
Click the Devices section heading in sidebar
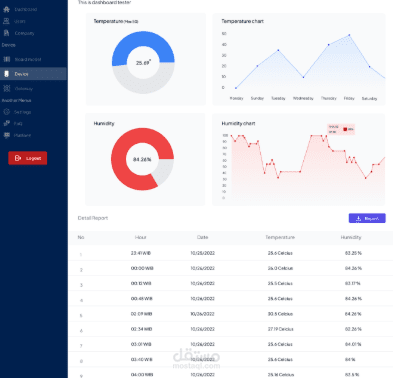9,45
